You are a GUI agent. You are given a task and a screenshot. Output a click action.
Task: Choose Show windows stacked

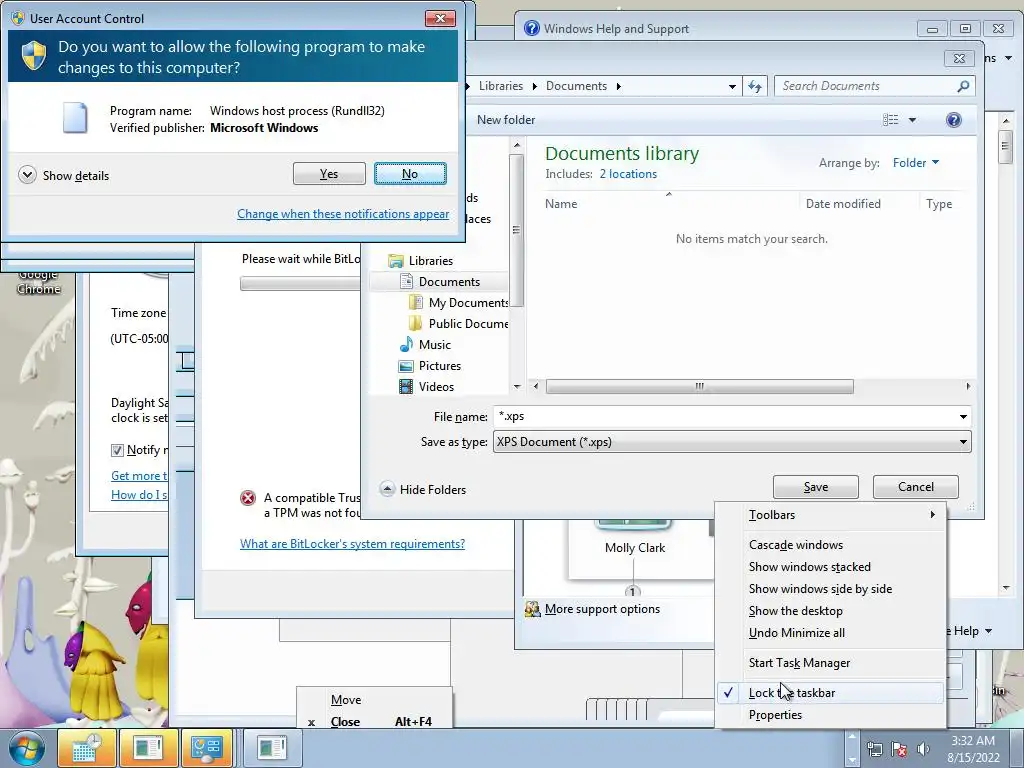click(x=831, y=567)
